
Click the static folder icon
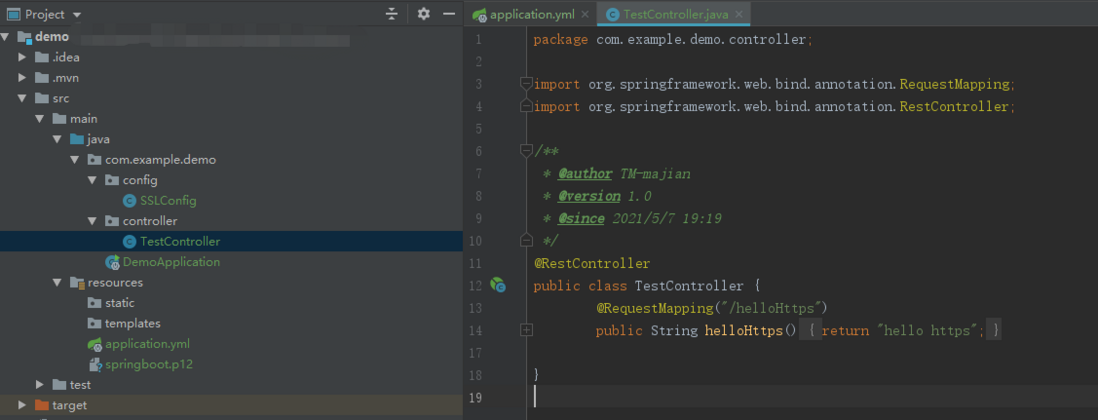pyautogui.click(x=95, y=303)
